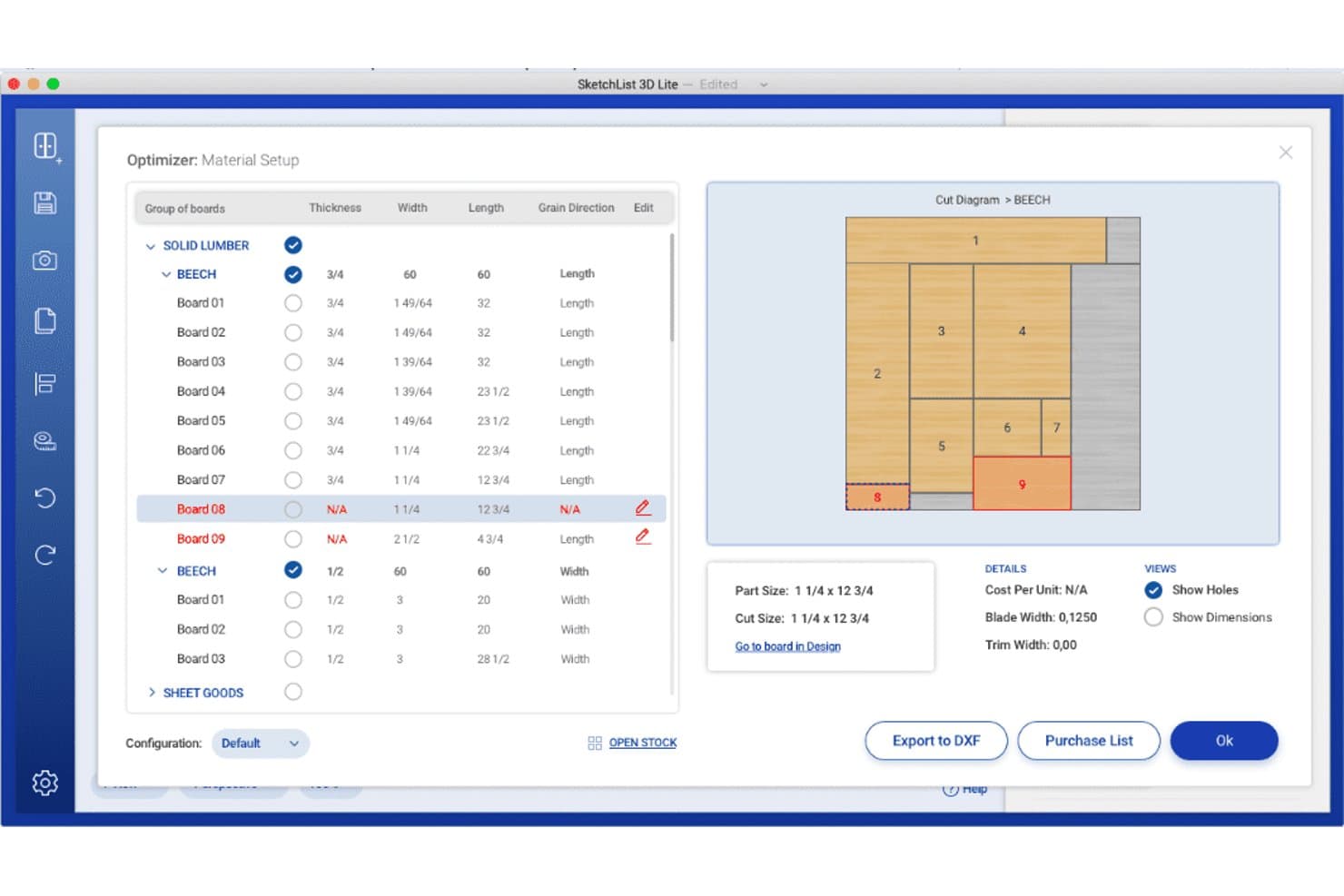Screen dimensions: 1344x896
Task: Confirm with the Ok button
Action: pyautogui.click(x=1224, y=741)
